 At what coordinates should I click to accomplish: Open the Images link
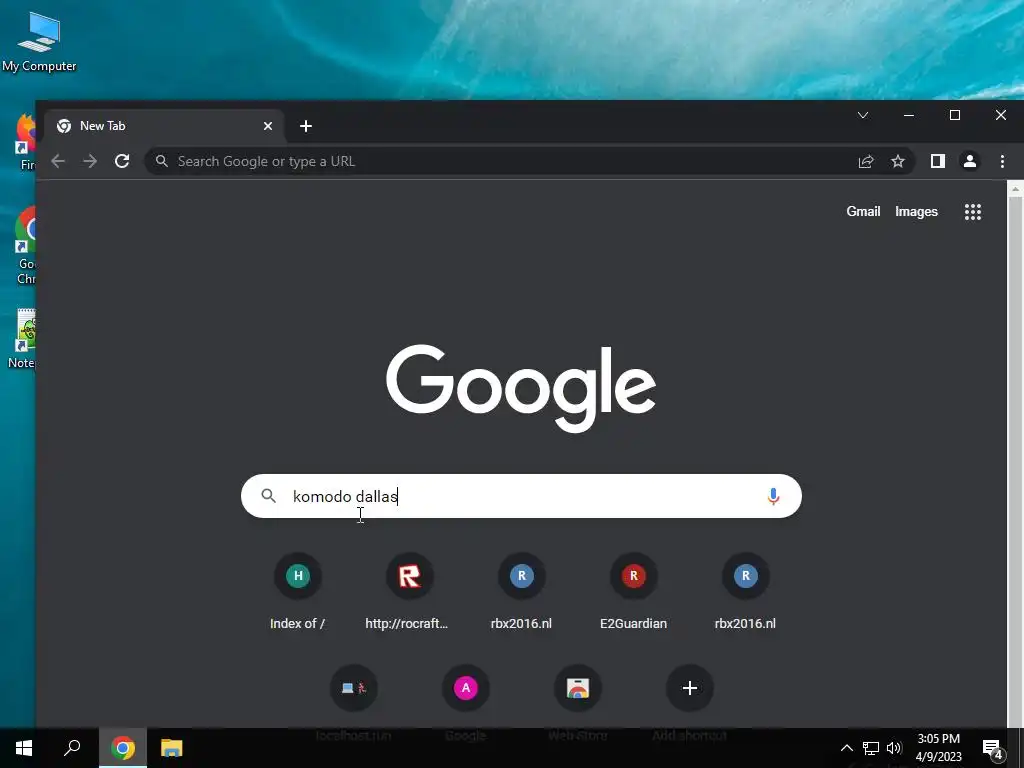tap(916, 212)
